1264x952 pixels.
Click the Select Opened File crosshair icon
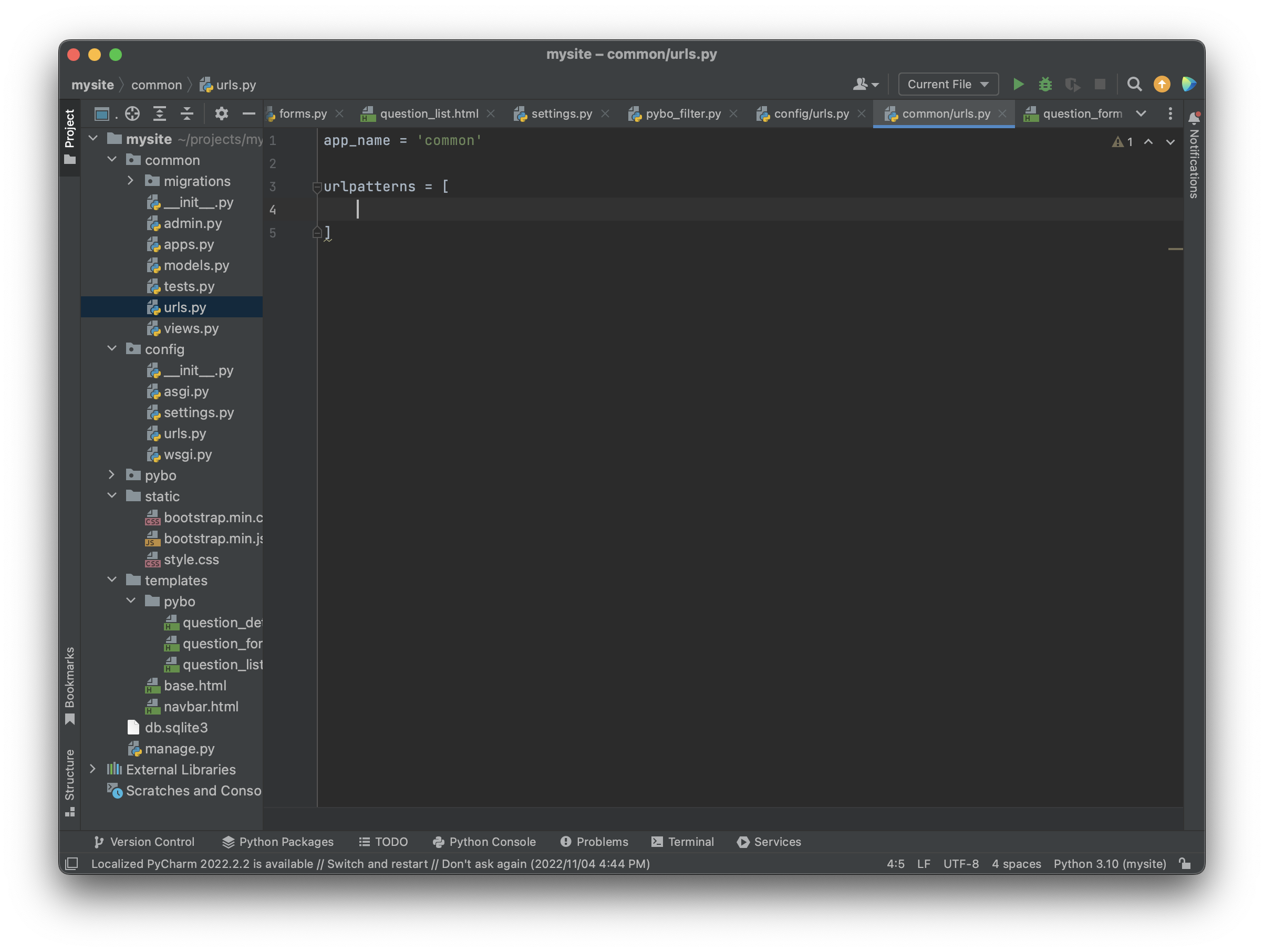tap(132, 113)
